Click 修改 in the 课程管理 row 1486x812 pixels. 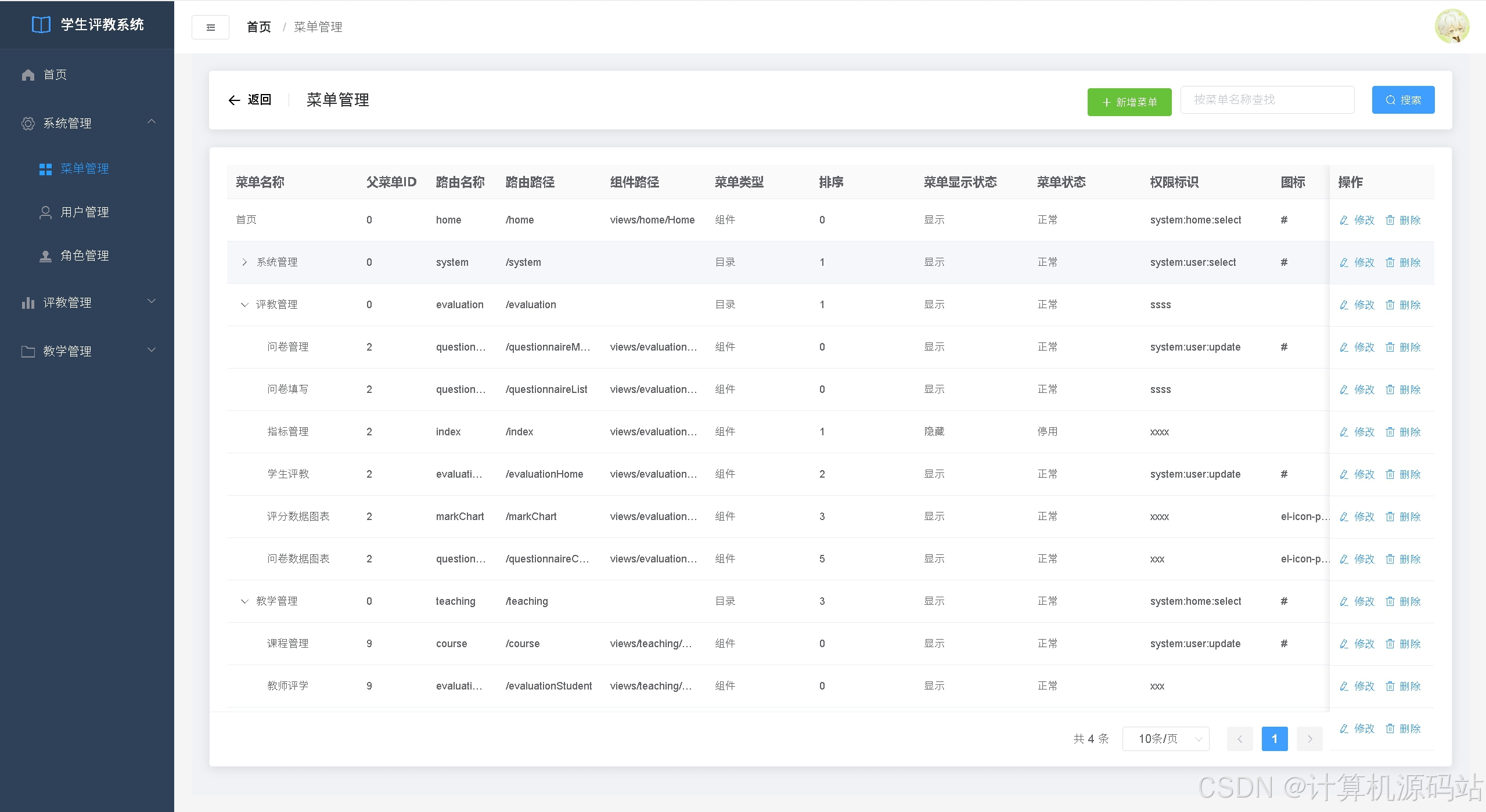1365,644
